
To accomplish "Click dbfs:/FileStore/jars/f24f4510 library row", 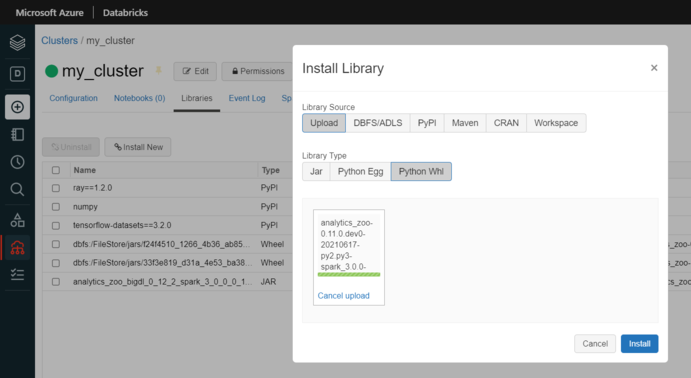I will point(161,244).
